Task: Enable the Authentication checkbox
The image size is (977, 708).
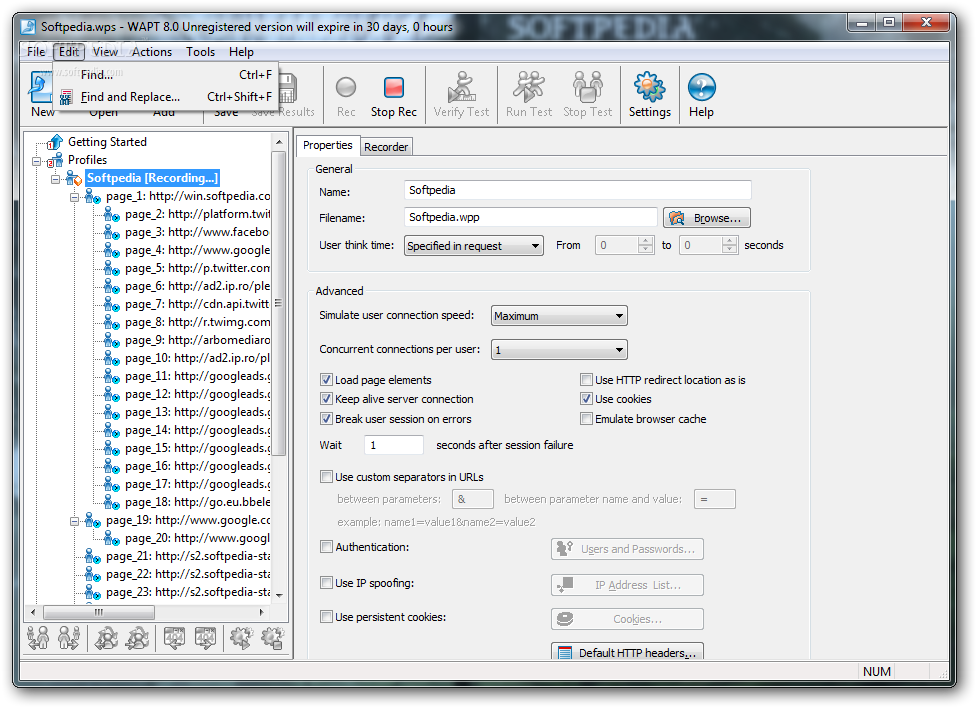Action: 326,547
